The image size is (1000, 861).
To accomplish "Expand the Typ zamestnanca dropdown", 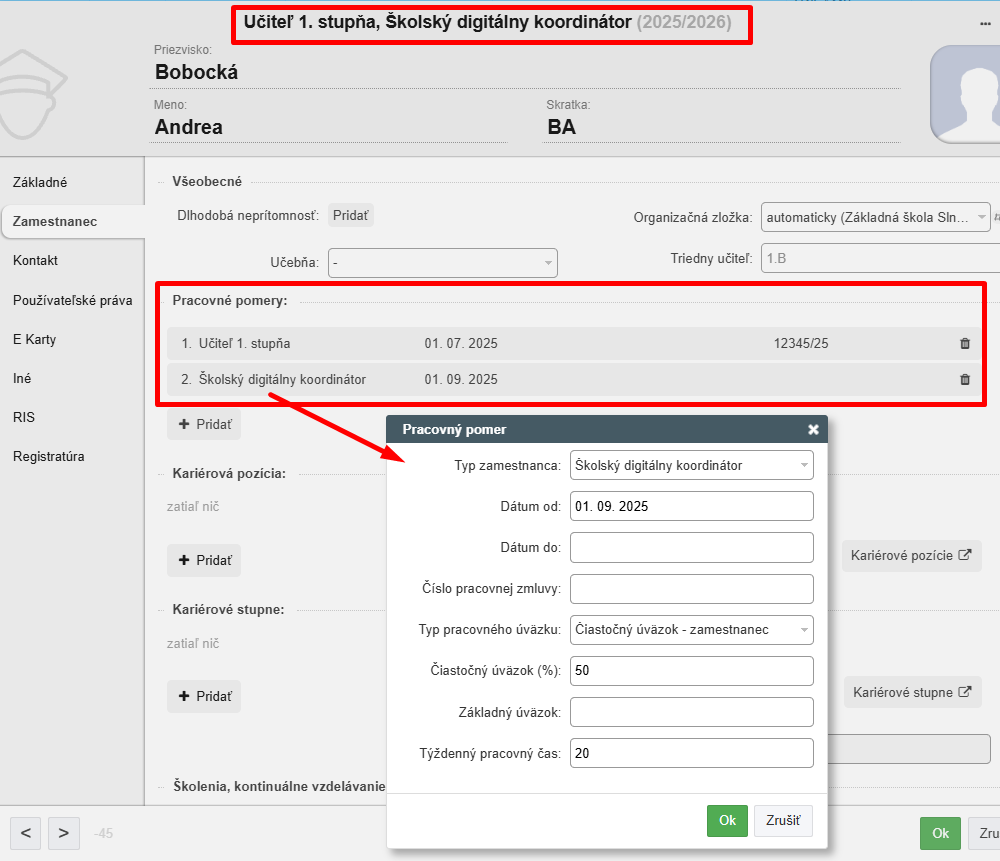I will coord(691,466).
